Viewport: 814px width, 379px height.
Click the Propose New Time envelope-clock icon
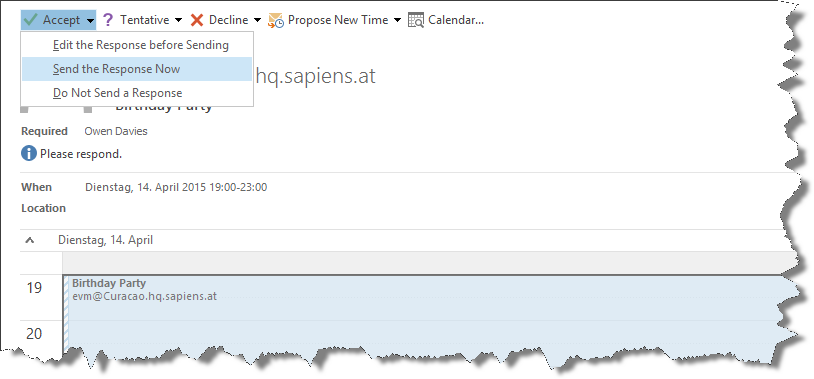[276, 20]
